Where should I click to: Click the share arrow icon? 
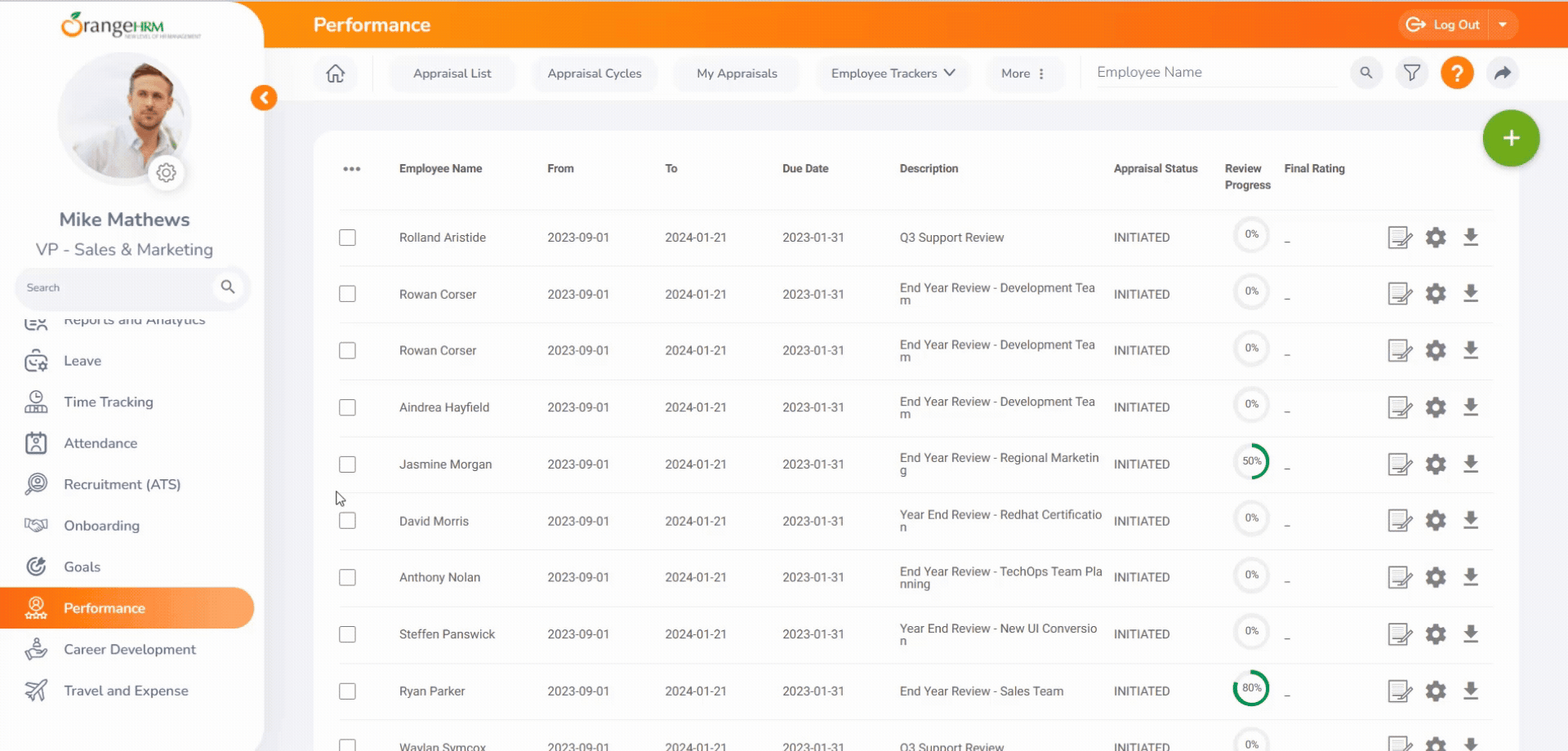pyautogui.click(x=1502, y=73)
